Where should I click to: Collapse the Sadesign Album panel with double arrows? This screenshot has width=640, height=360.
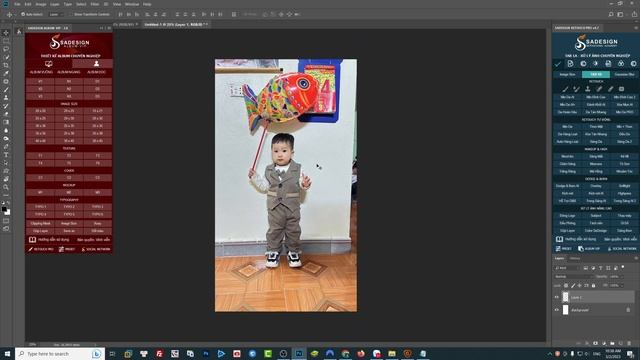101,28
